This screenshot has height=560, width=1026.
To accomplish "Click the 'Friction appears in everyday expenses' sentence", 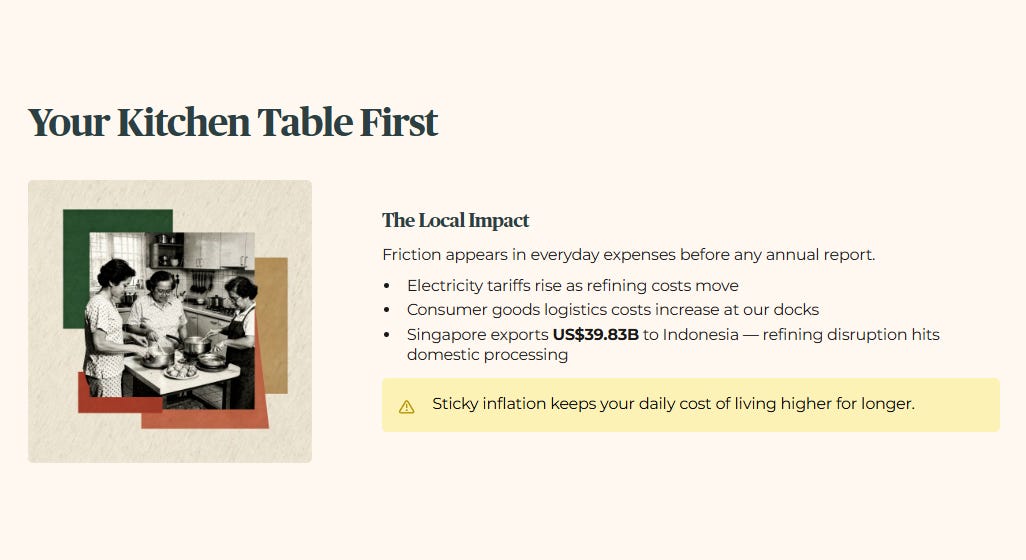I will 628,254.
